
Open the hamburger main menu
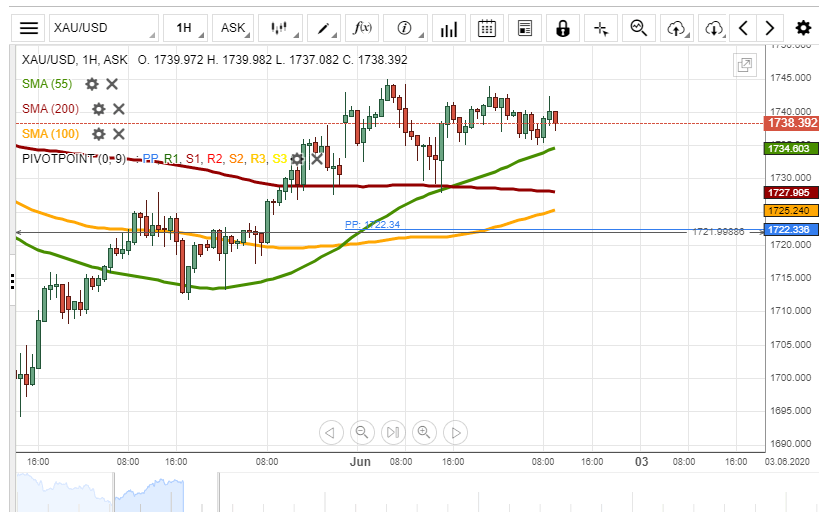click(x=30, y=28)
